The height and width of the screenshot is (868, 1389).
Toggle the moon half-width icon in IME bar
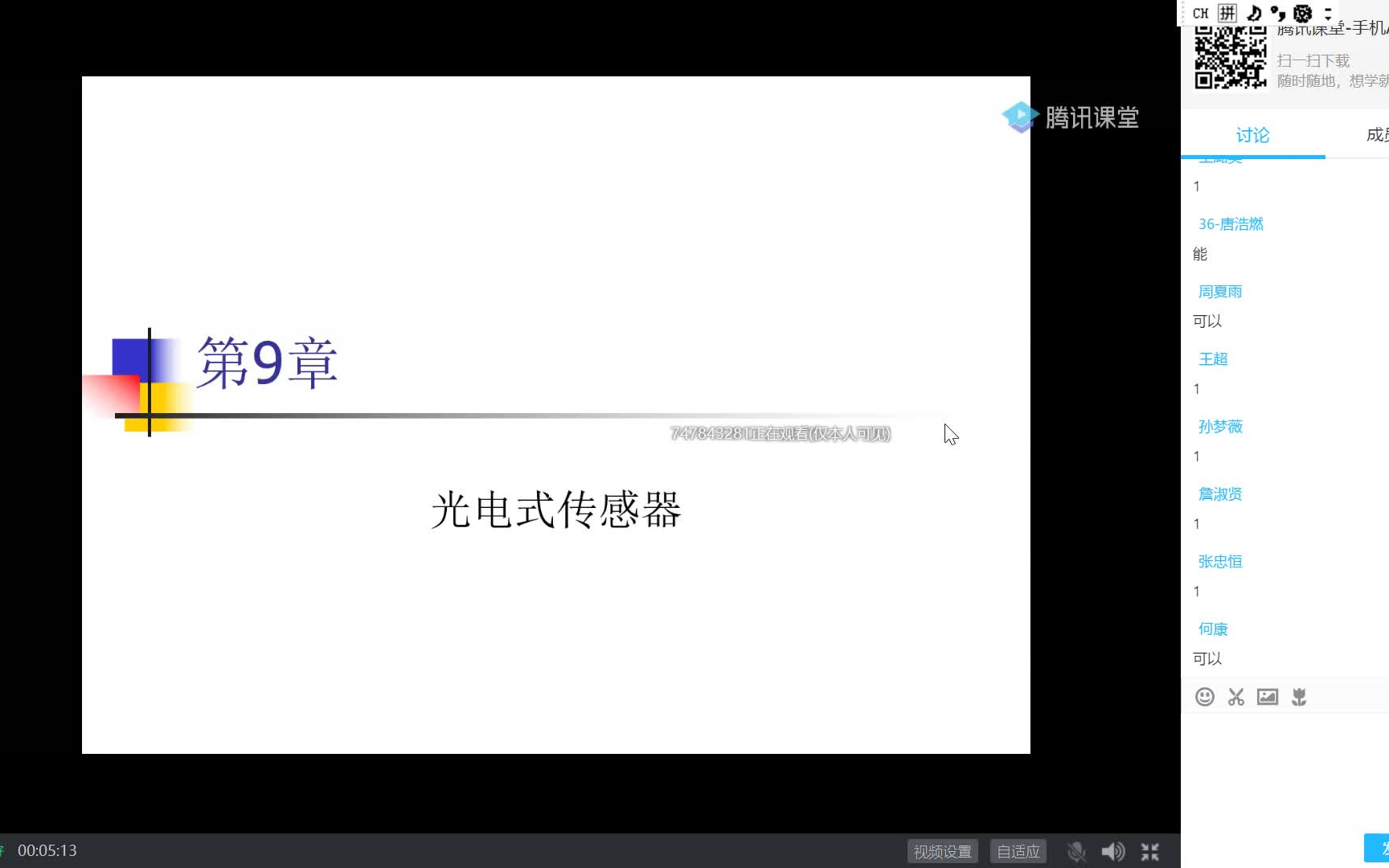click(x=1253, y=13)
